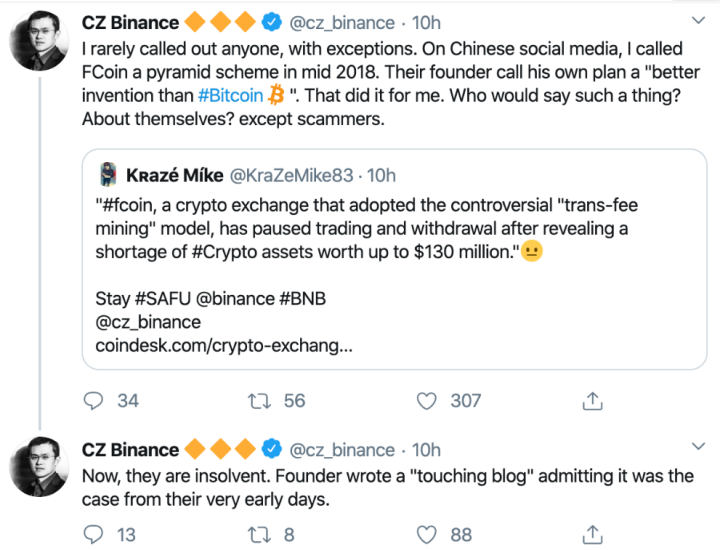Open CZ Binance's avatar on second tweet
720x550 pixels.
click(x=38, y=472)
